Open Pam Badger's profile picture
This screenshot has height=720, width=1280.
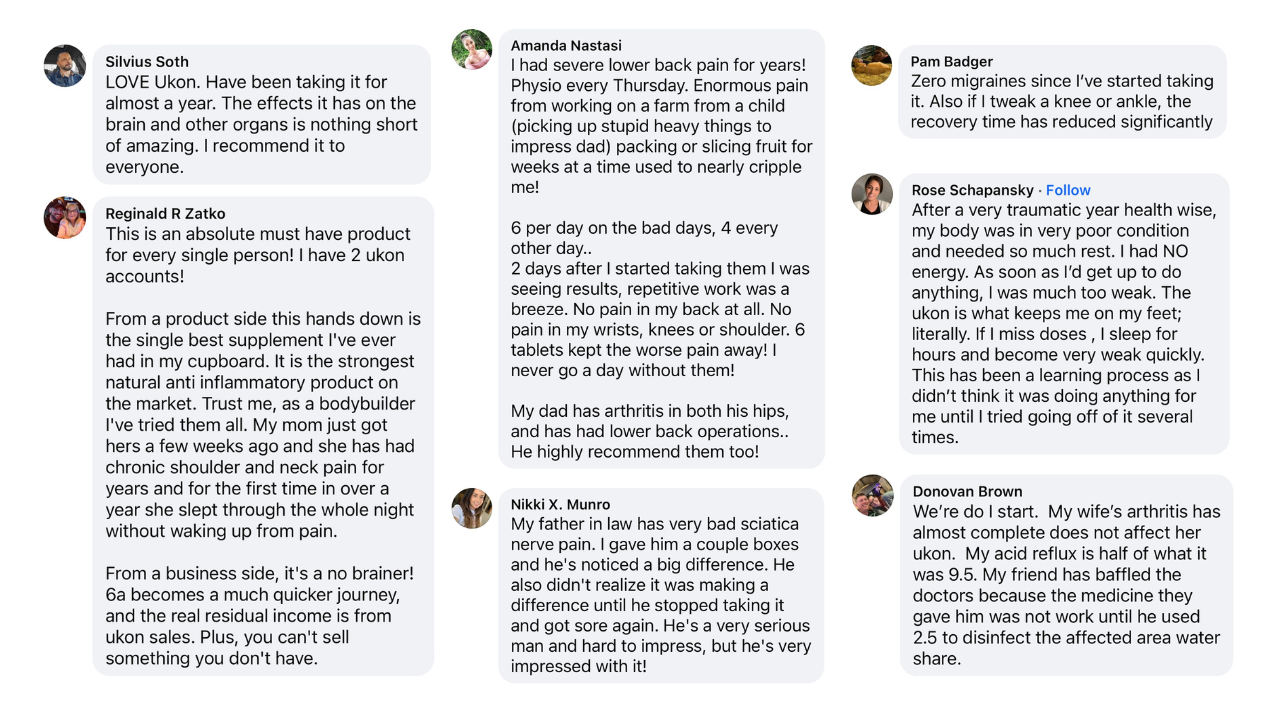[x=872, y=66]
